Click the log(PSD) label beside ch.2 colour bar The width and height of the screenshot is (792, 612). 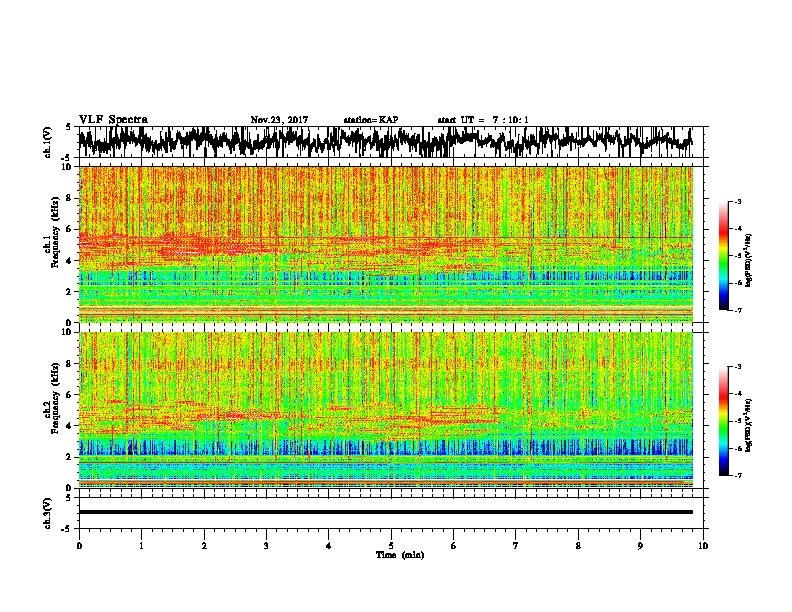click(x=749, y=426)
